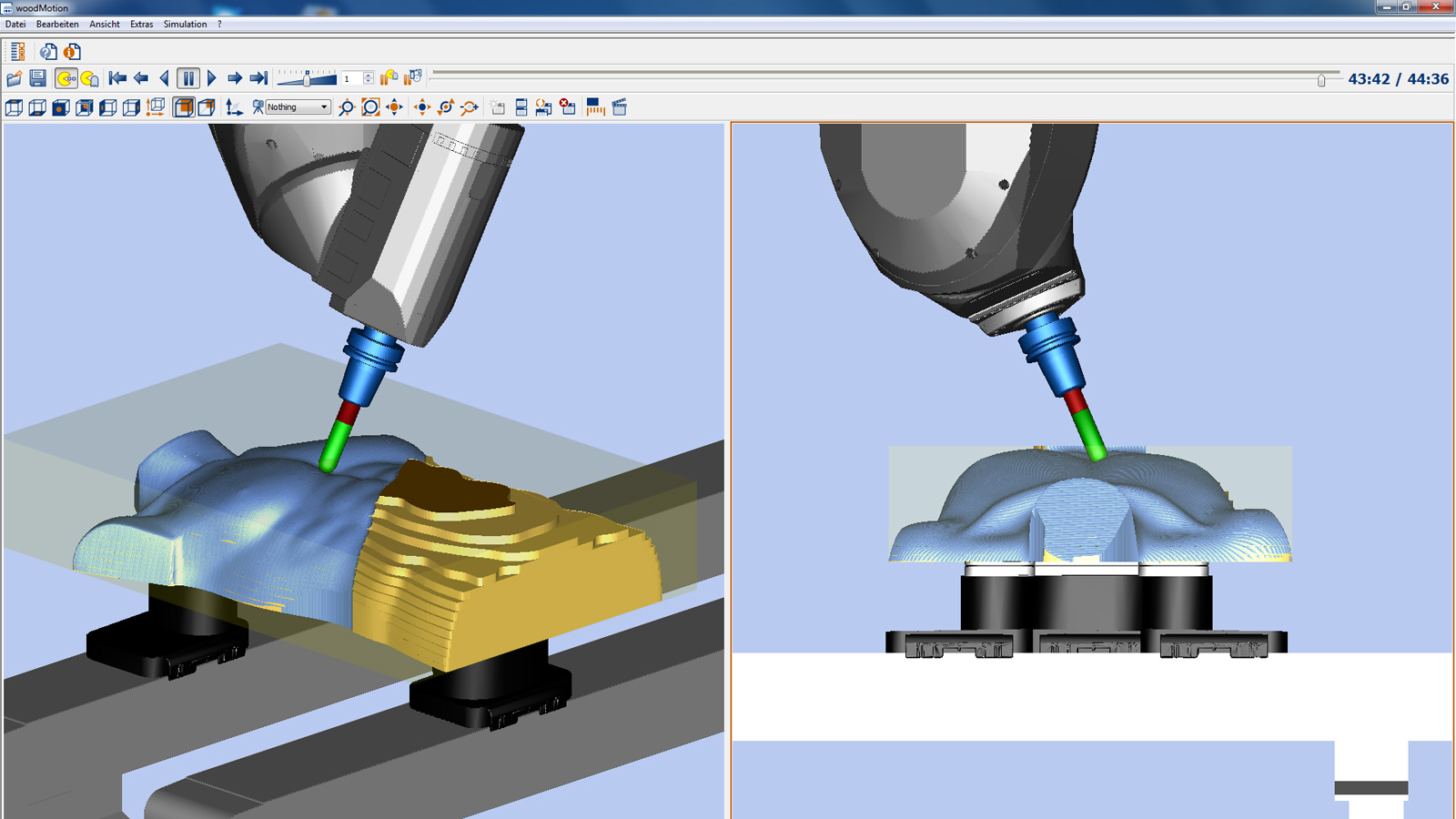The image size is (1456, 819).
Task: Click the help document icon
Action: (48, 52)
